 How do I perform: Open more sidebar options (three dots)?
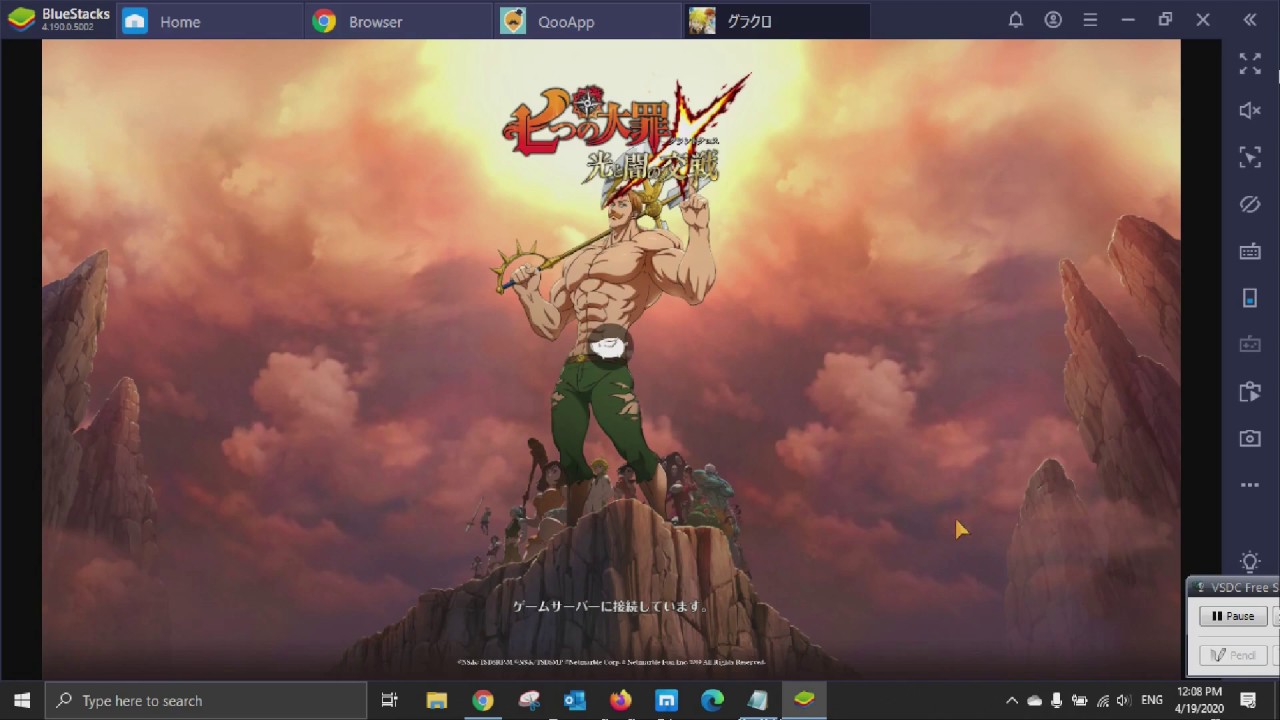(x=1250, y=485)
